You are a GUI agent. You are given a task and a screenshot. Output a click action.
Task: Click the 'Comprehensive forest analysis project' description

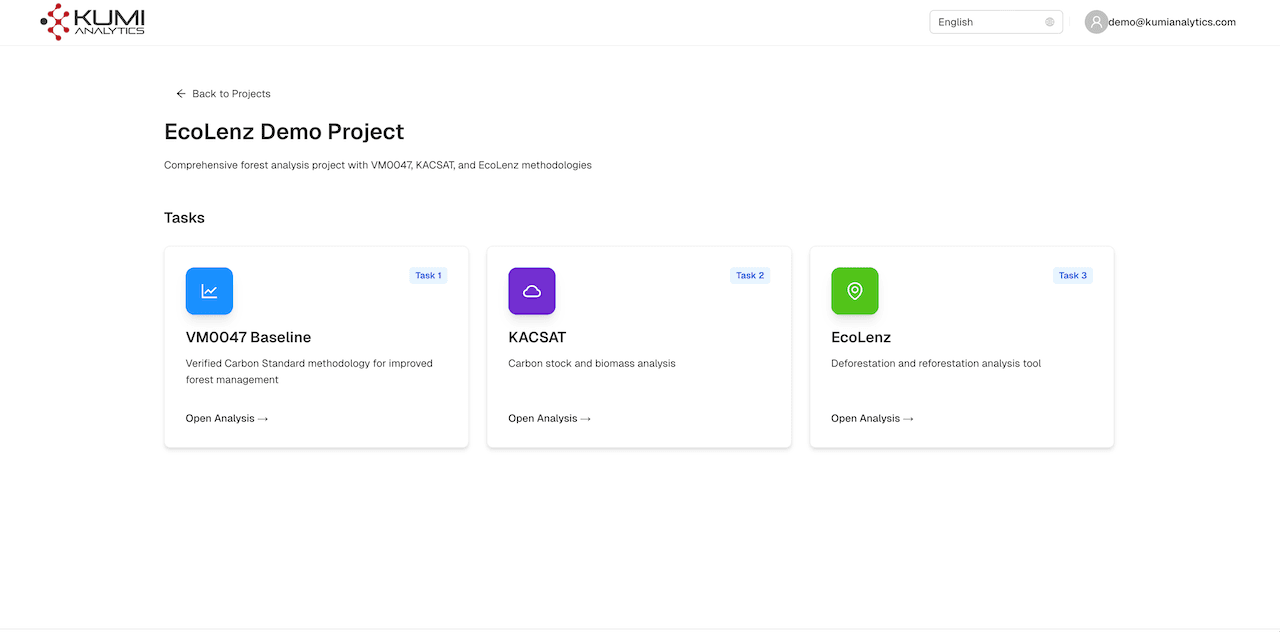[378, 166]
